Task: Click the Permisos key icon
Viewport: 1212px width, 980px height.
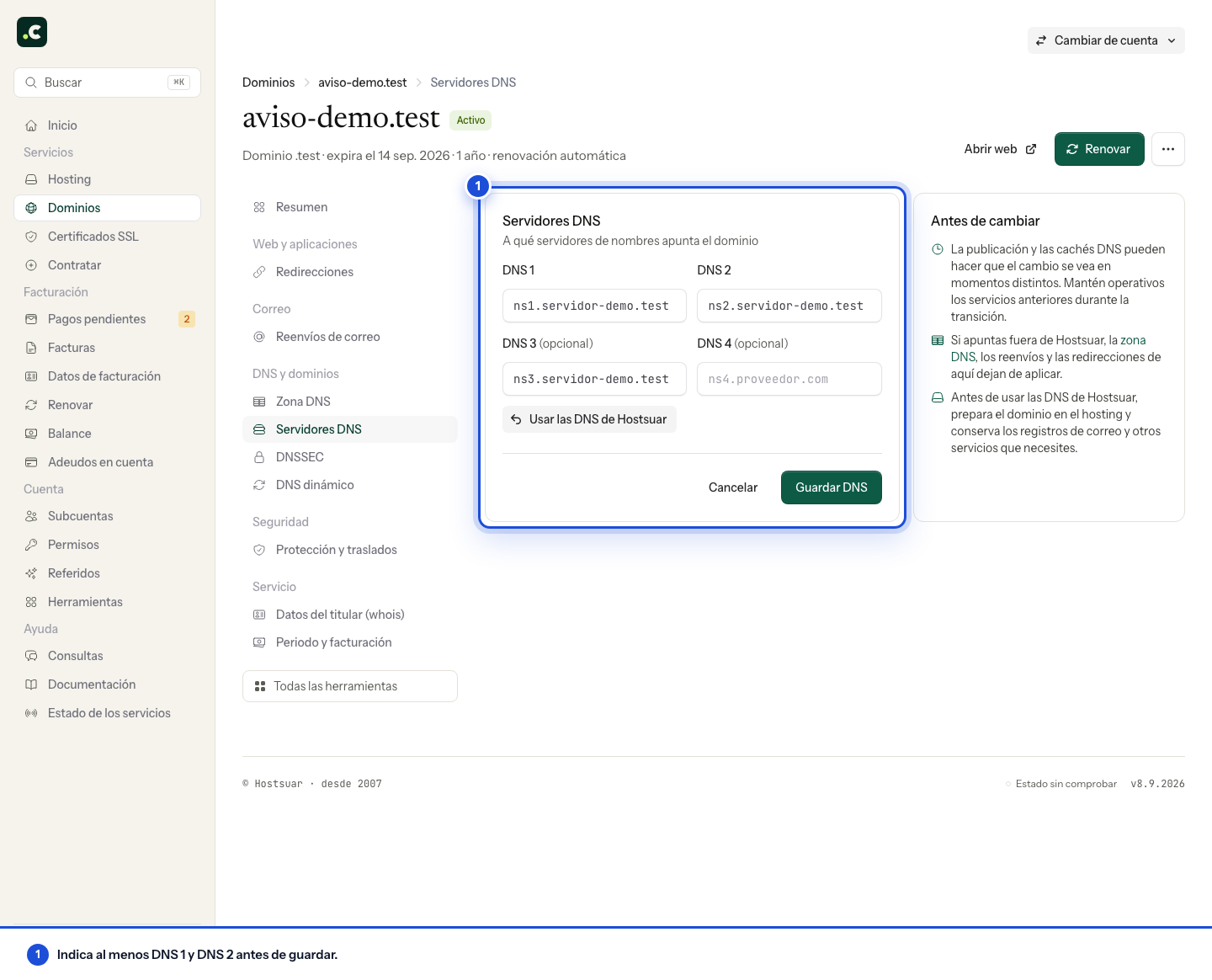Action: coord(31,545)
